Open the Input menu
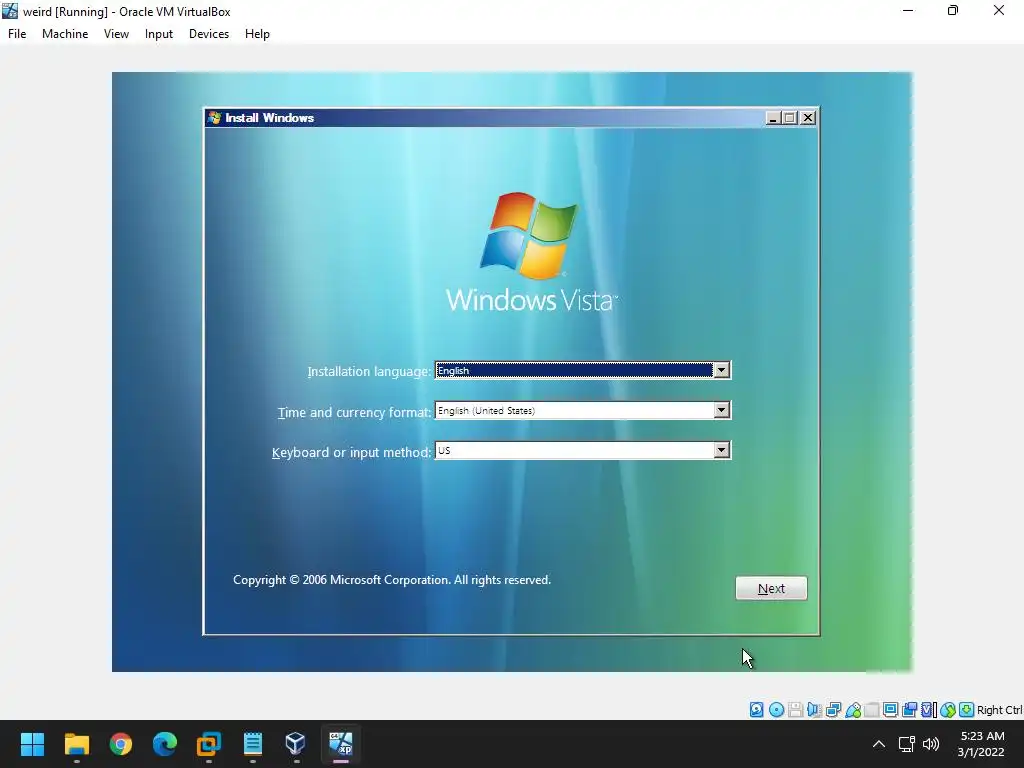Screen dimensions: 1024x768 (159, 34)
